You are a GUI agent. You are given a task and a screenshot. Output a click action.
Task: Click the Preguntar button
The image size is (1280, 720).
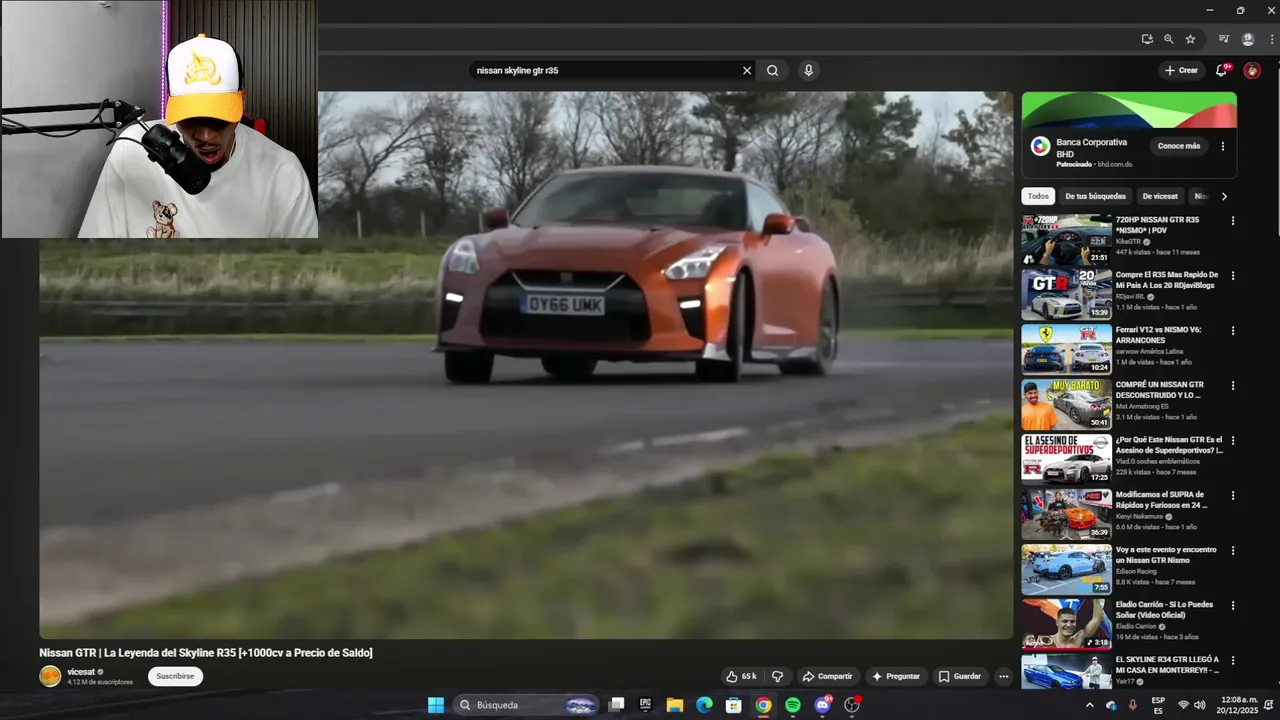tap(896, 676)
